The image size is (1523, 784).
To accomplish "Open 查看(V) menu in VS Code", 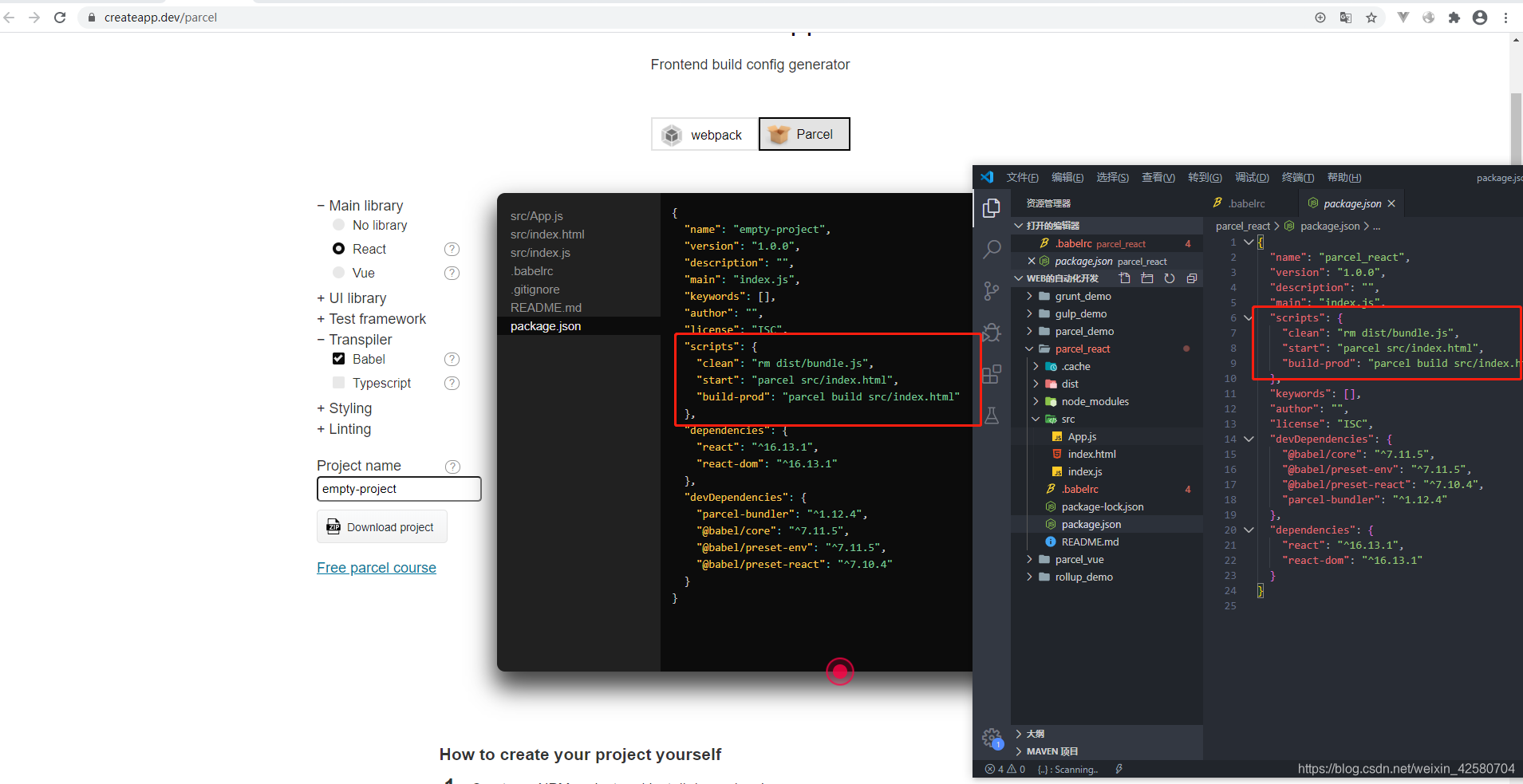I will click(x=1158, y=178).
